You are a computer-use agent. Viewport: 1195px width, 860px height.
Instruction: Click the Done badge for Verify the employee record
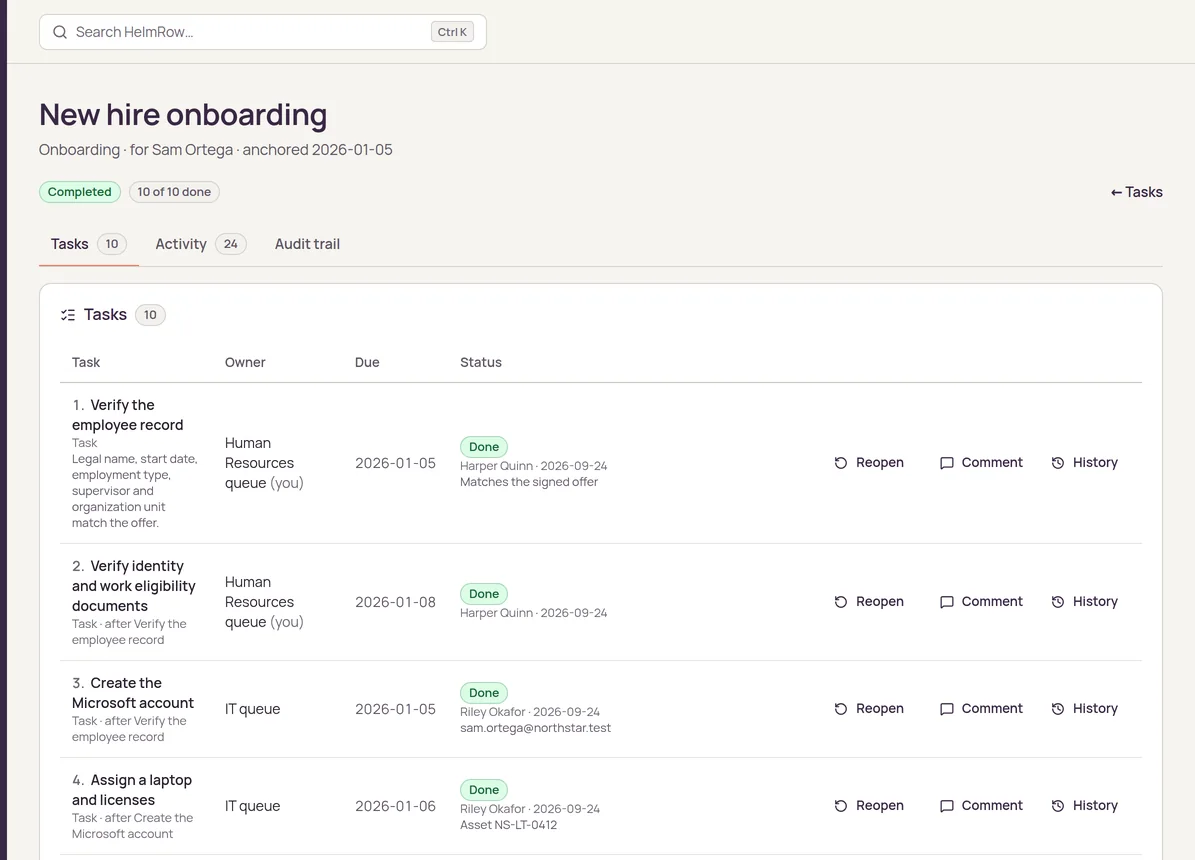[484, 447]
